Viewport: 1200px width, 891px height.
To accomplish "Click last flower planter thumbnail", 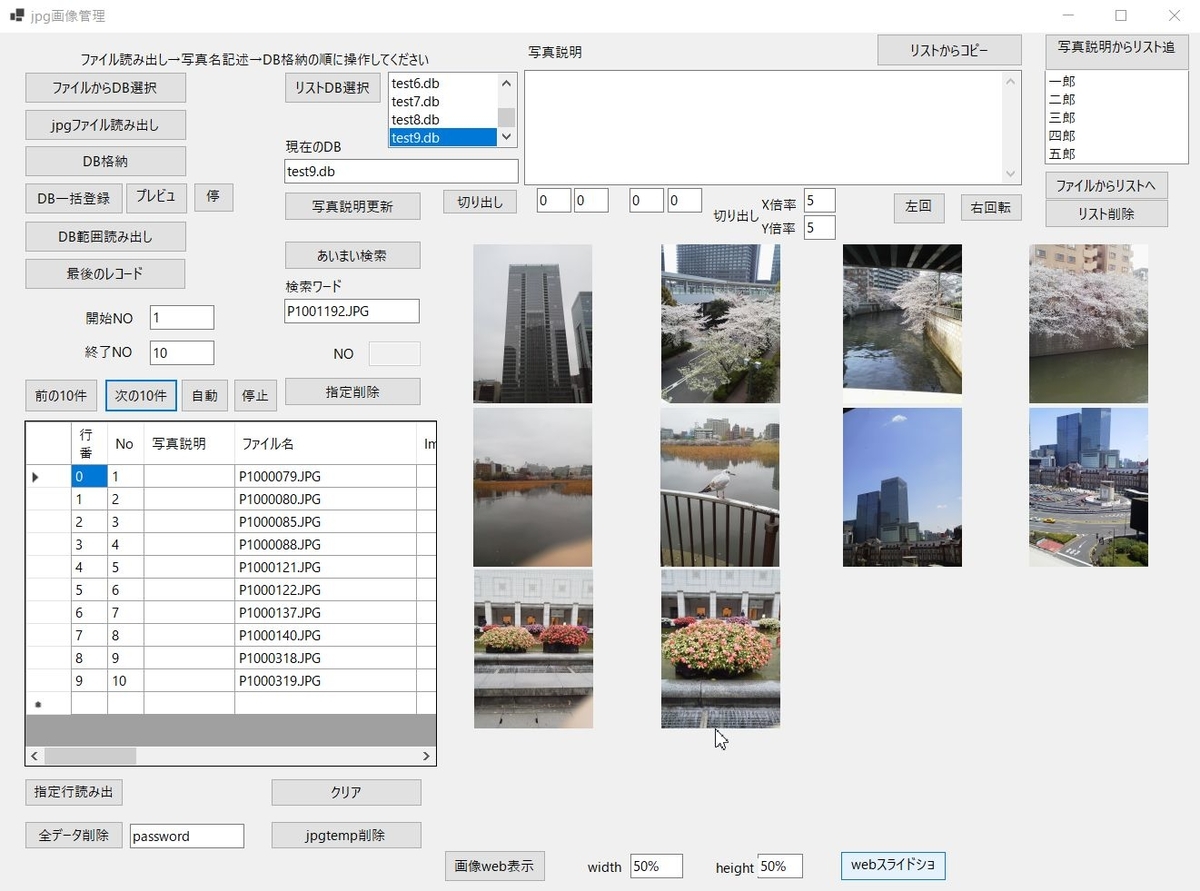I will [x=720, y=649].
